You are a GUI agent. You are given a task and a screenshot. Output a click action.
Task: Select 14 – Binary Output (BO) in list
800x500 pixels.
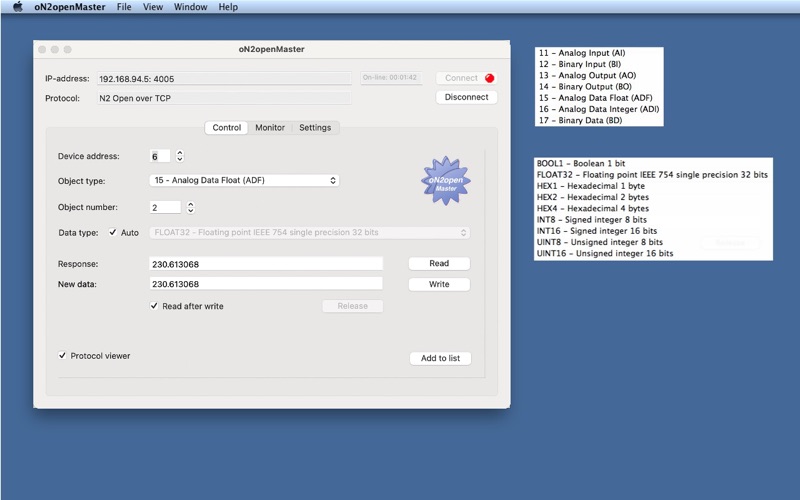click(x=585, y=86)
